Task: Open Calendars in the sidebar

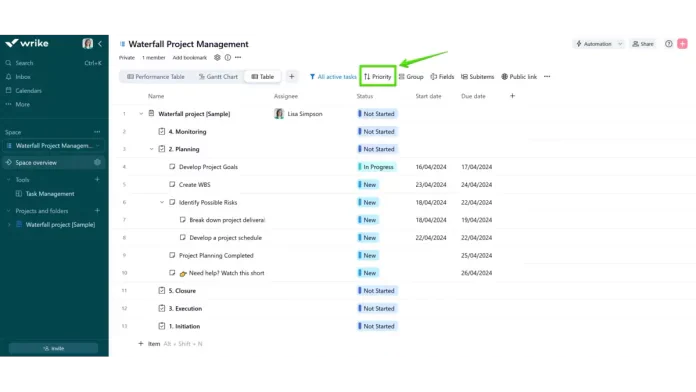Action: point(28,91)
